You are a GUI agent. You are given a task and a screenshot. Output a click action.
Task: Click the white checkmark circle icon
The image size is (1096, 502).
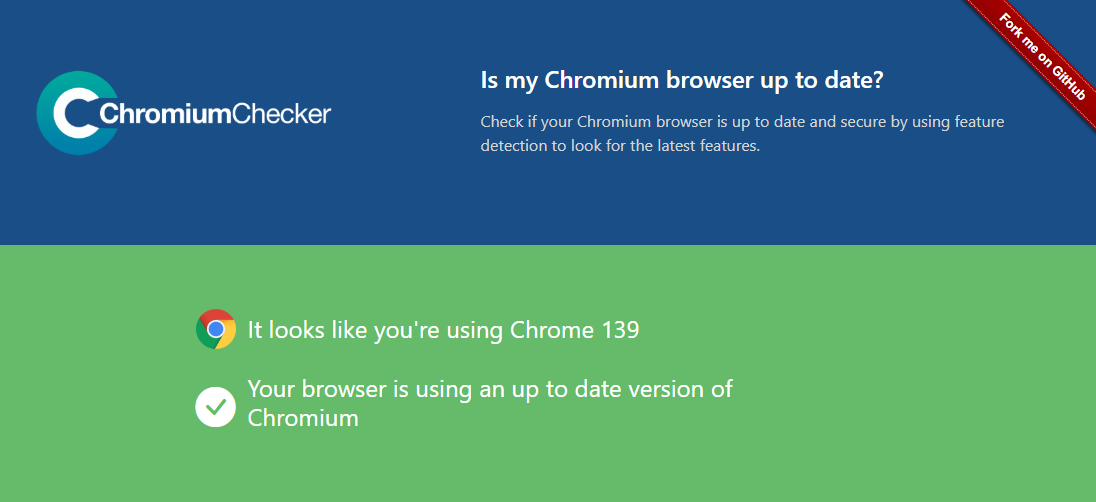click(x=215, y=406)
